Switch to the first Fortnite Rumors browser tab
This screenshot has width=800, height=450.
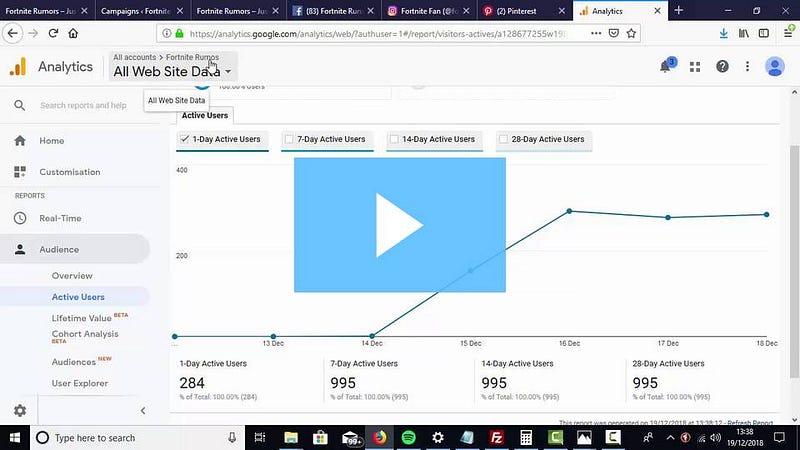[47, 10]
